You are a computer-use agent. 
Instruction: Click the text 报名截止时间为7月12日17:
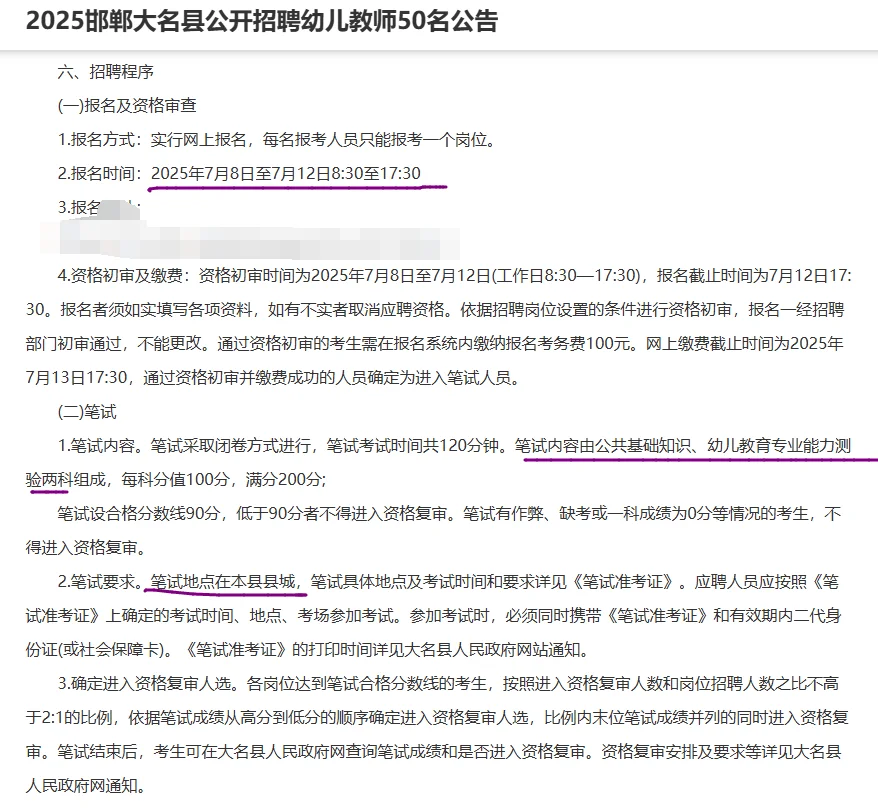pos(754,275)
